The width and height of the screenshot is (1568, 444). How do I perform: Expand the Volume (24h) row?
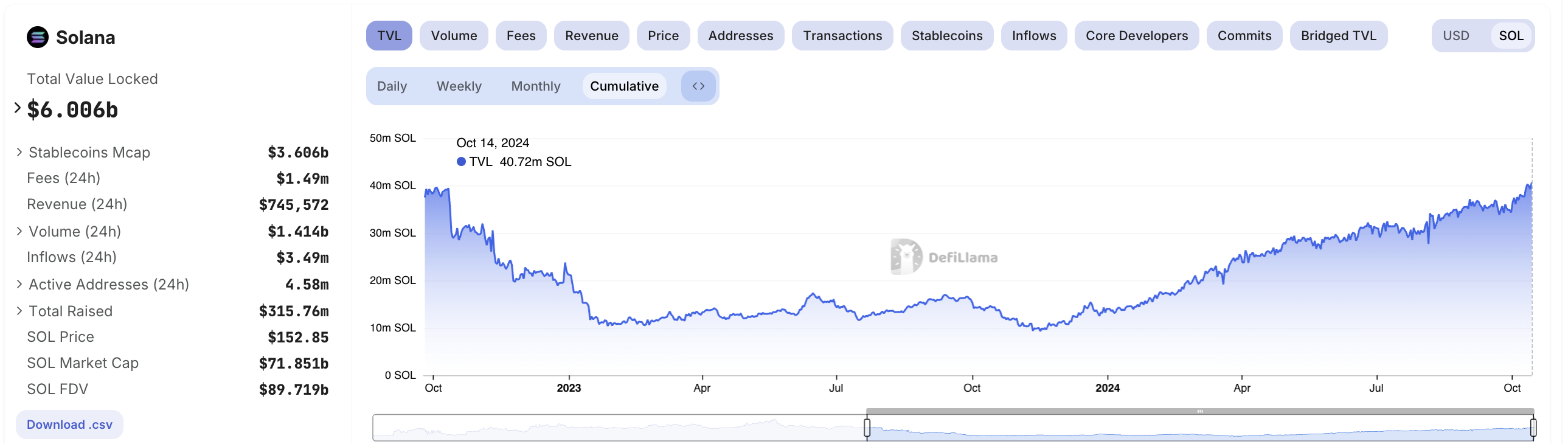(x=19, y=232)
